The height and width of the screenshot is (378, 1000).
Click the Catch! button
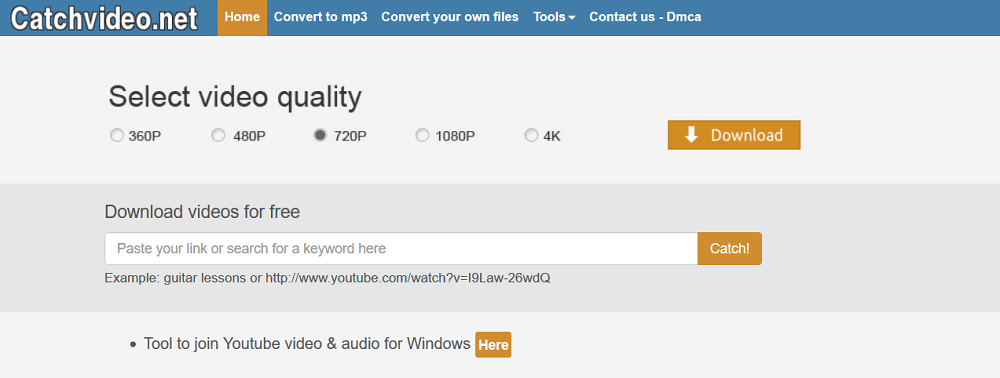pos(730,249)
